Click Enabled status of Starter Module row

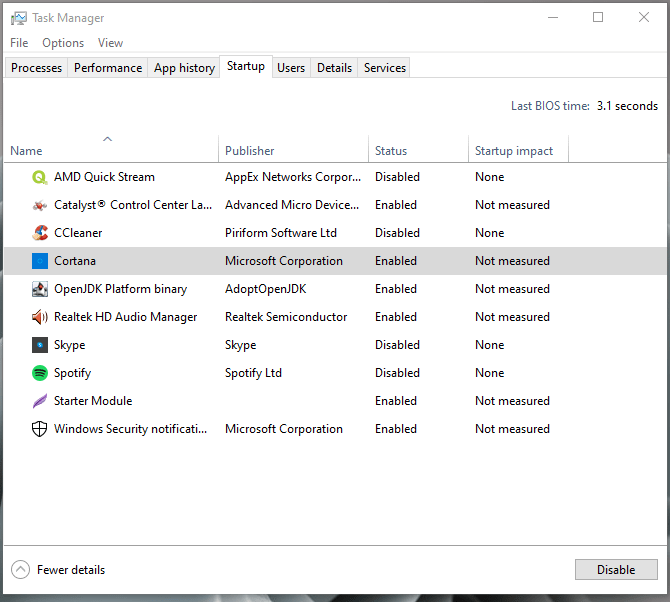396,401
